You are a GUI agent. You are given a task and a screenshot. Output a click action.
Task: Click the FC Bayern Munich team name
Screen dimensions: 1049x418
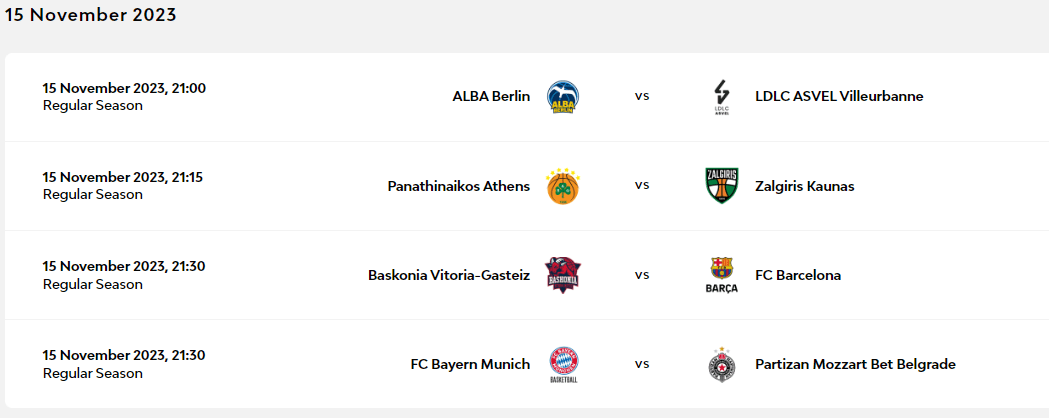(470, 364)
